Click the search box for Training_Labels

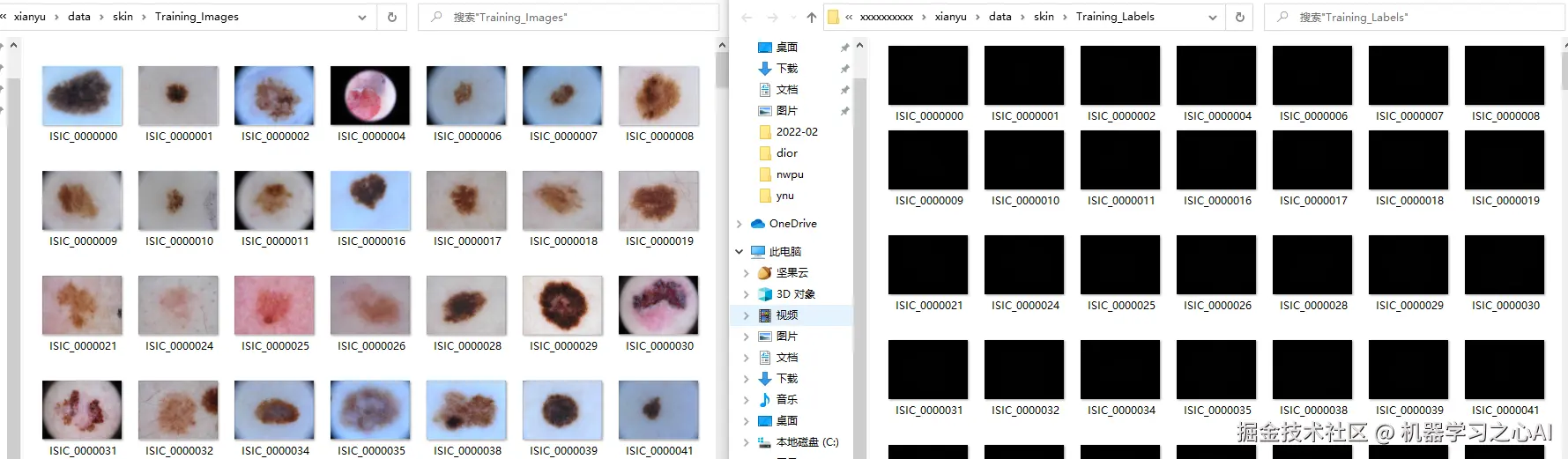(x=1414, y=17)
